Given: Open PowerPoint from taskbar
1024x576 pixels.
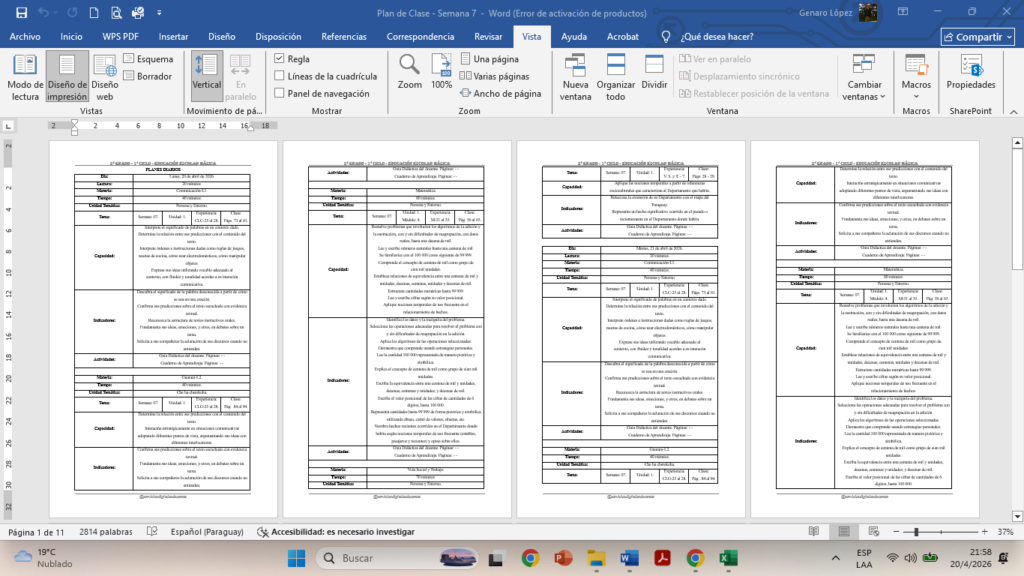Looking at the screenshot, I should pyautogui.click(x=563, y=558).
